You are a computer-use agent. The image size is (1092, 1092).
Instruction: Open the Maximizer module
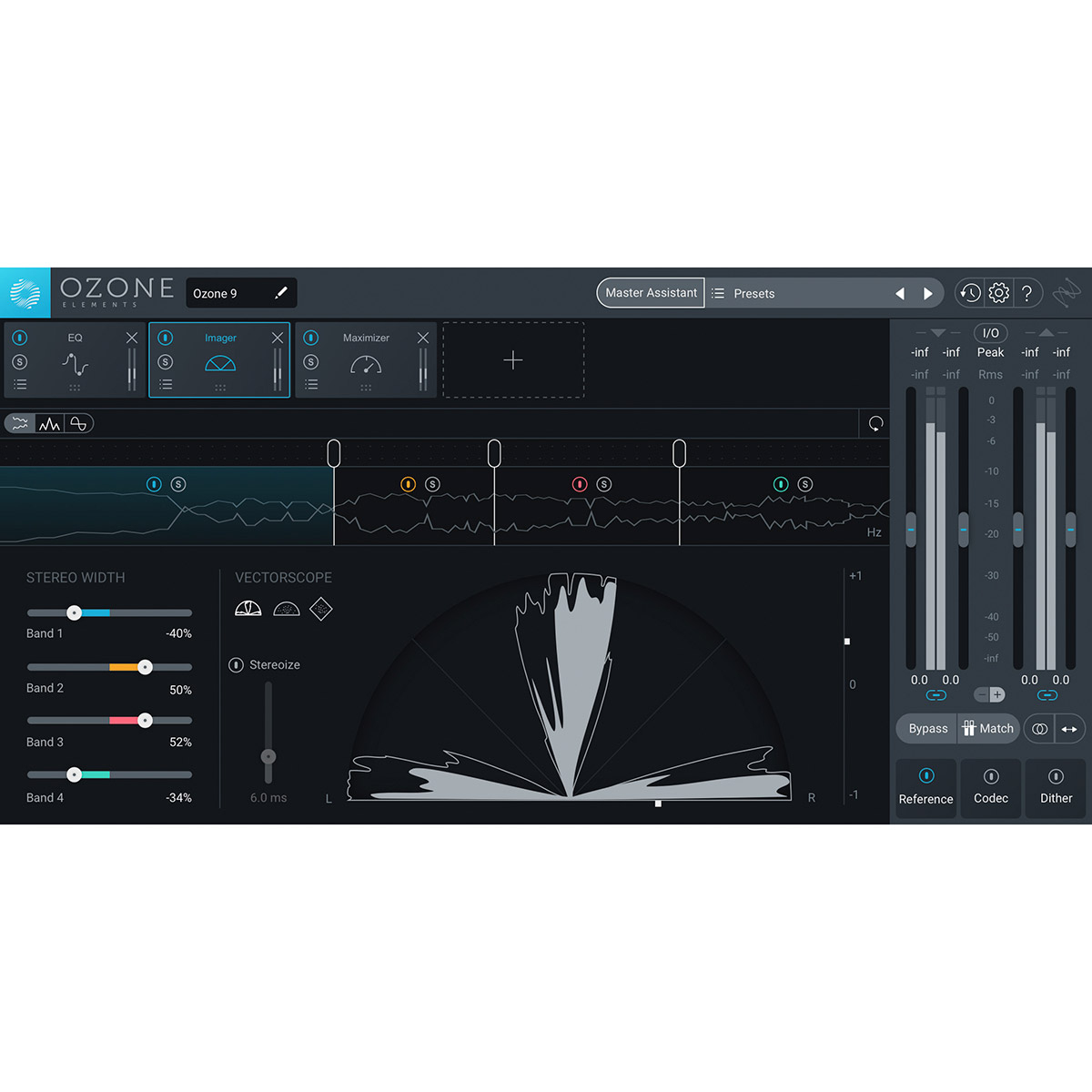pos(366,338)
